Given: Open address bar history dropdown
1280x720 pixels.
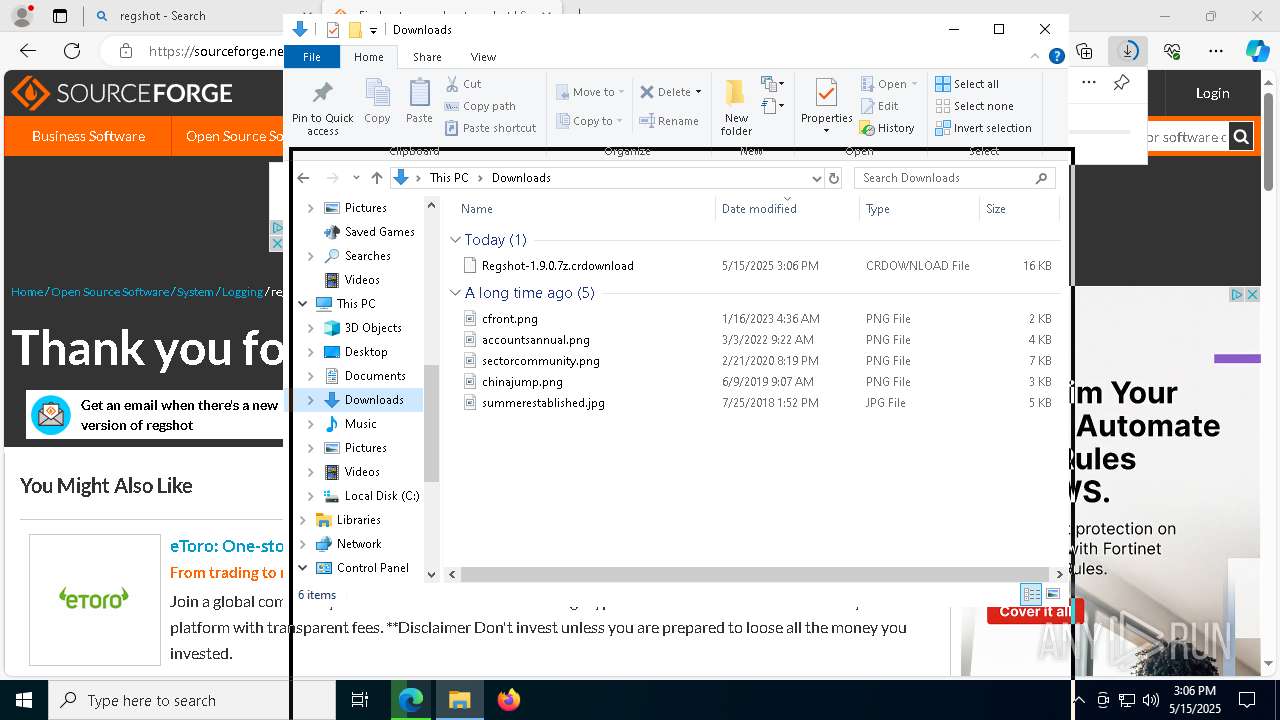Looking at the screenshot, I should 816,178.
